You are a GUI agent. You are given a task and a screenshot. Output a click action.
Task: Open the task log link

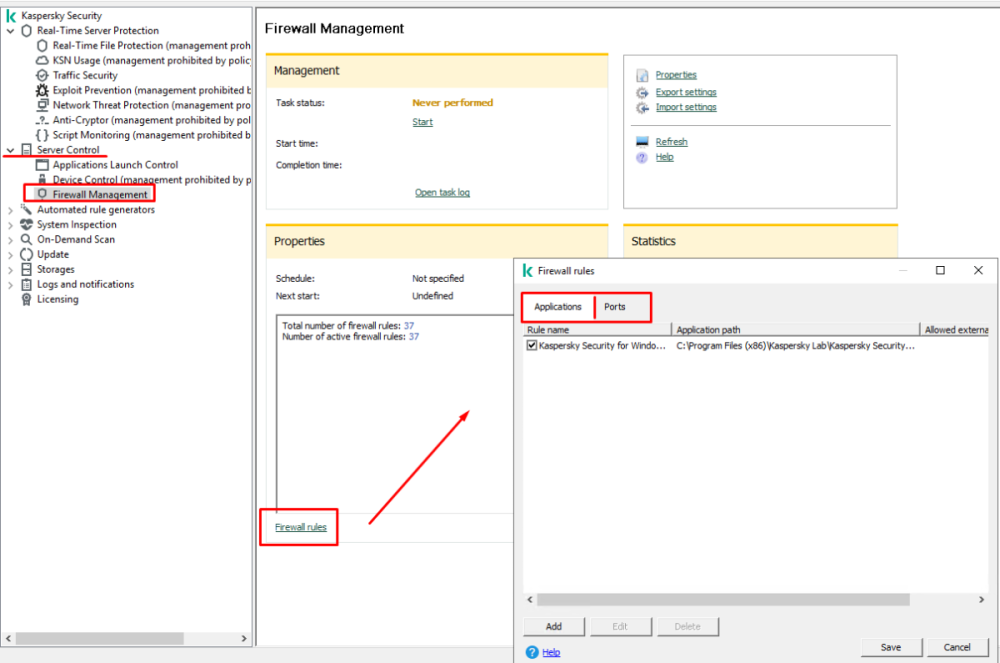click(x=442, y=193)
